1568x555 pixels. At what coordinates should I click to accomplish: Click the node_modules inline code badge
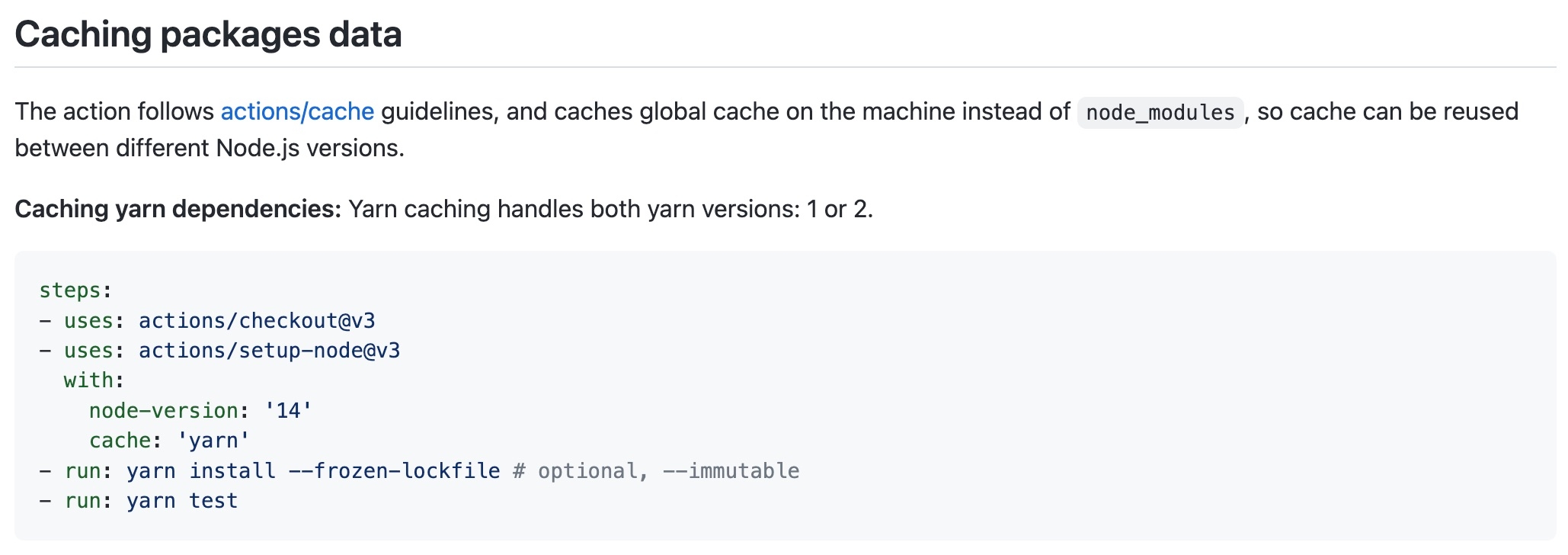point(1160,113)
